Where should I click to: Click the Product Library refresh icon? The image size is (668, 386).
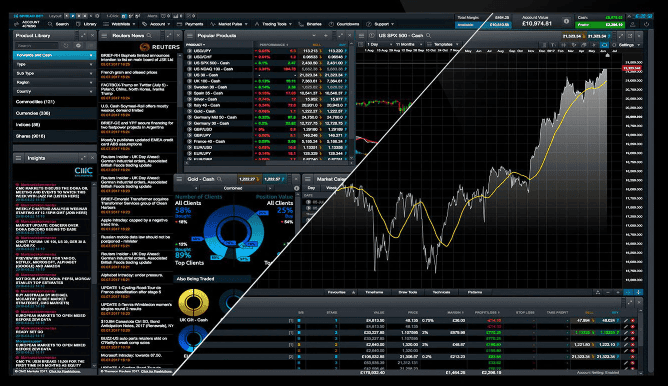[66, 45]
